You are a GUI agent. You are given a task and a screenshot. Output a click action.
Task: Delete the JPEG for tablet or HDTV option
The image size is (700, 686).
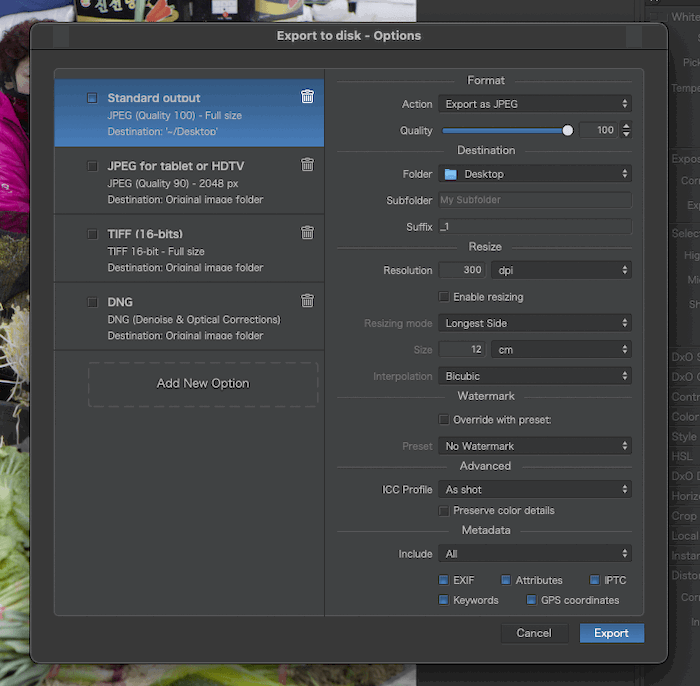(x=307, y=165)
